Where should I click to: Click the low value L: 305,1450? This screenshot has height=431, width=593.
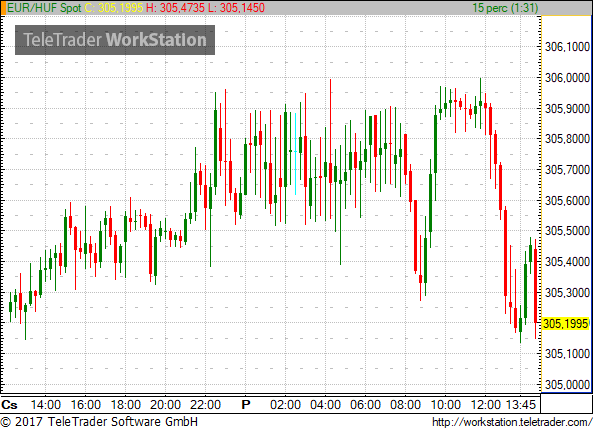[x=236, y=8]
